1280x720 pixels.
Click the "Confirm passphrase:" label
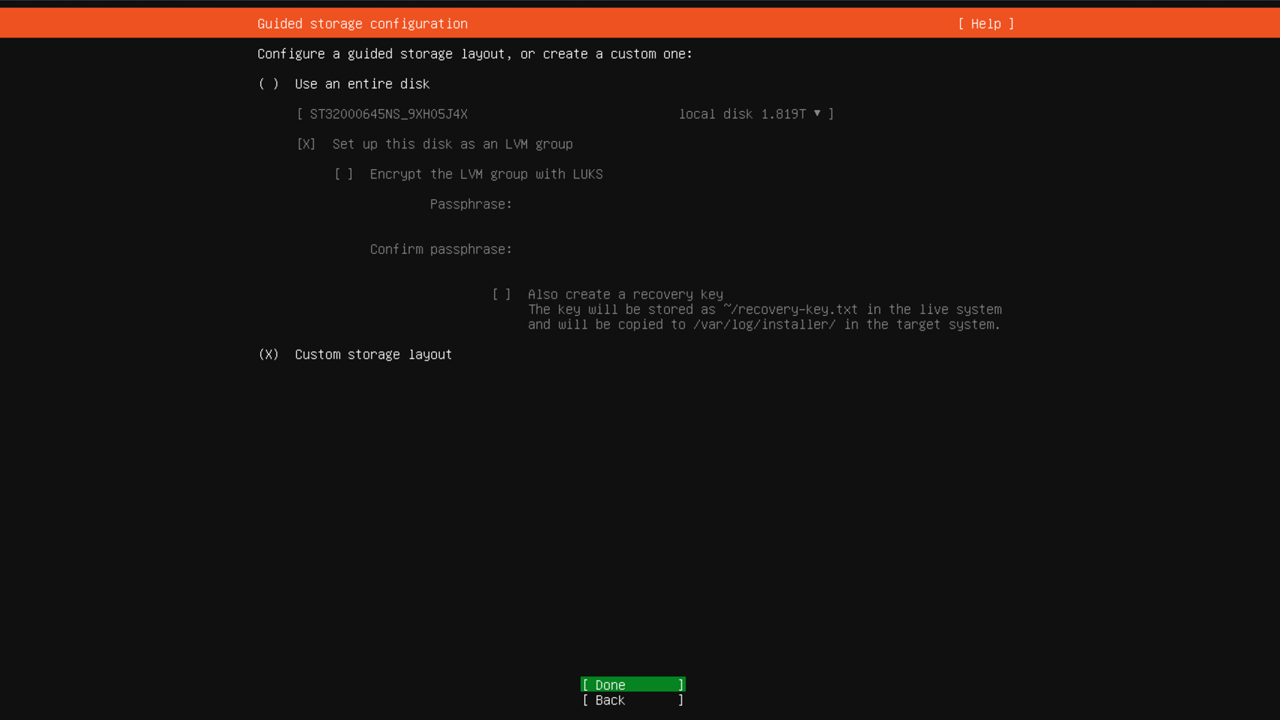[x=441, y=249]
